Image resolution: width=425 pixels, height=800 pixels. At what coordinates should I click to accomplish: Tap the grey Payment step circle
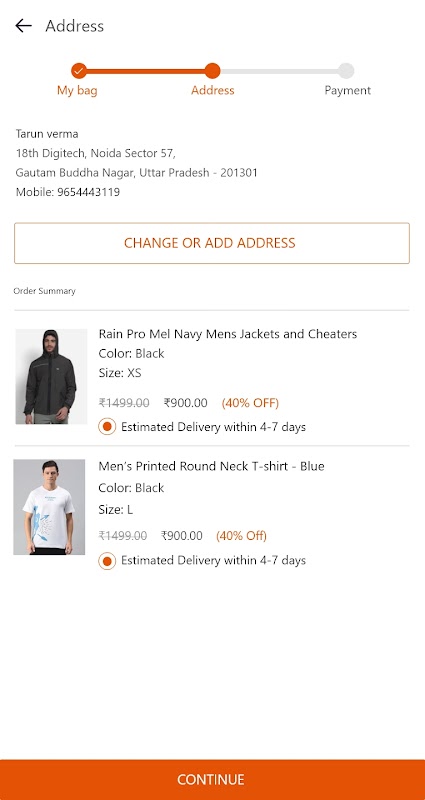coord(346,71)
